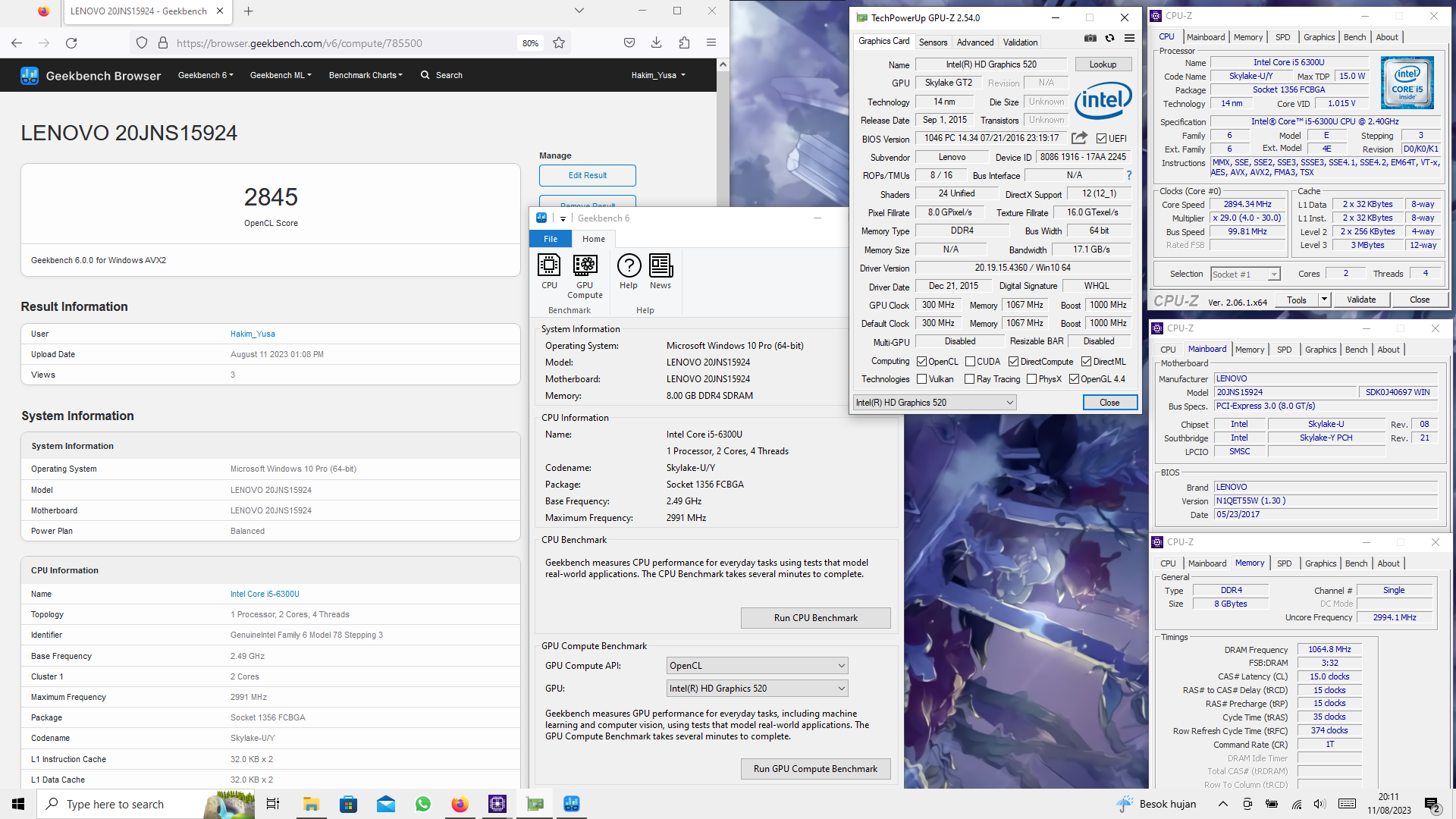Open WhatsApp from the taskbar
1456x819 pixels.
pyautogui.click(x=423, y=804)
